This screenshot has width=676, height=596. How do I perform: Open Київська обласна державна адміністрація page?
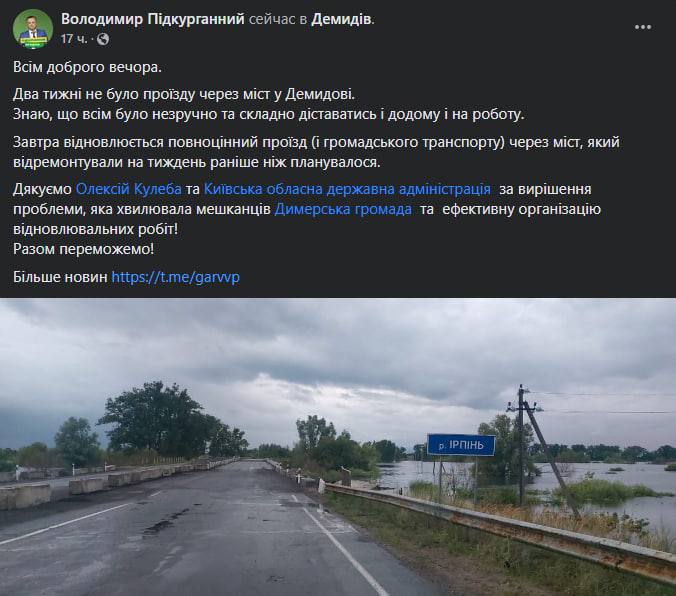tap(347, 189)
